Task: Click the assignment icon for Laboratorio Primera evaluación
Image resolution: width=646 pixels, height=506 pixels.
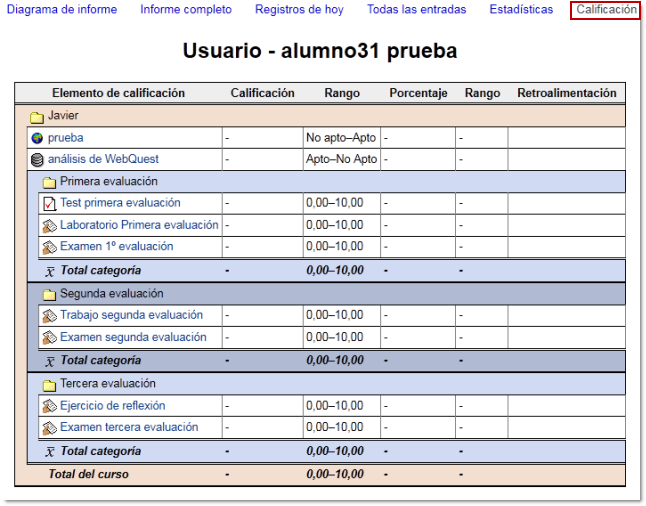Action: pos(49,226)
